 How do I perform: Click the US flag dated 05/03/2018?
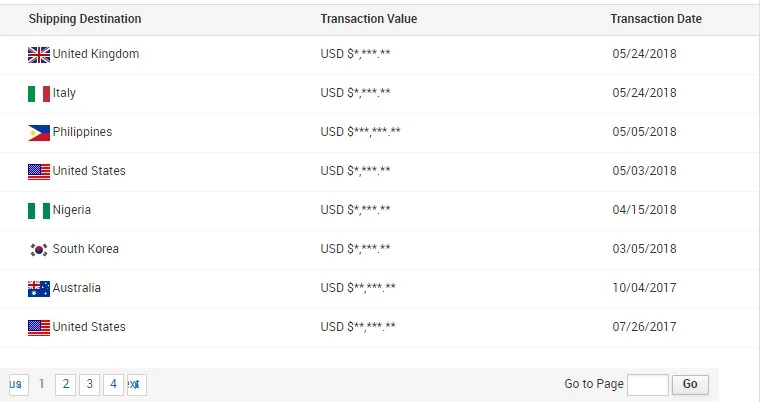coord(39,171)
